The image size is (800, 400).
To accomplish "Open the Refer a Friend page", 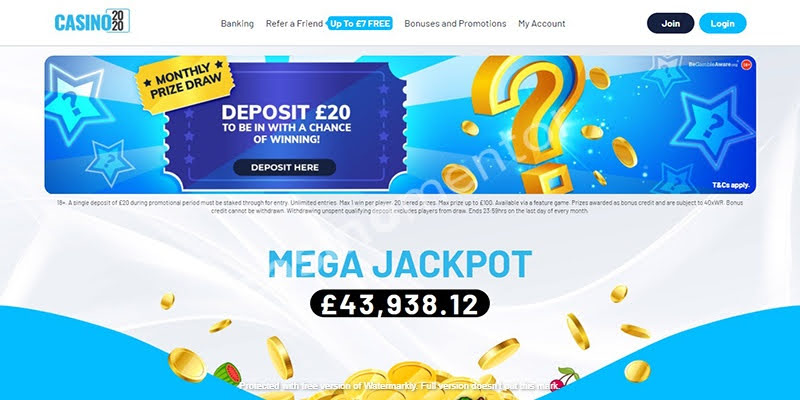I will [x=294, y=23].
